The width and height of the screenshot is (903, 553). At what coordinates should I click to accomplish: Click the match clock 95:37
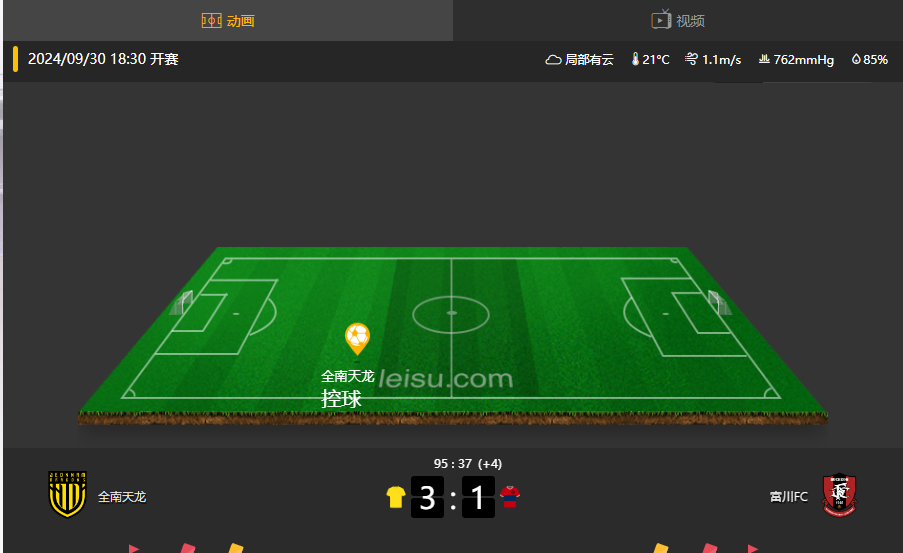pos(453,464)
